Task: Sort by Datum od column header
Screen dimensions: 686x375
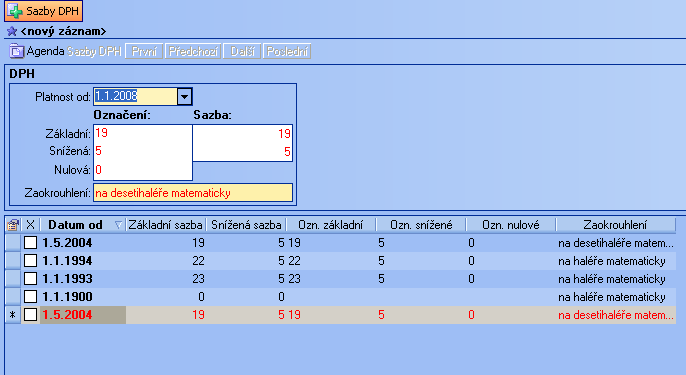Action: tap(83, 225)
